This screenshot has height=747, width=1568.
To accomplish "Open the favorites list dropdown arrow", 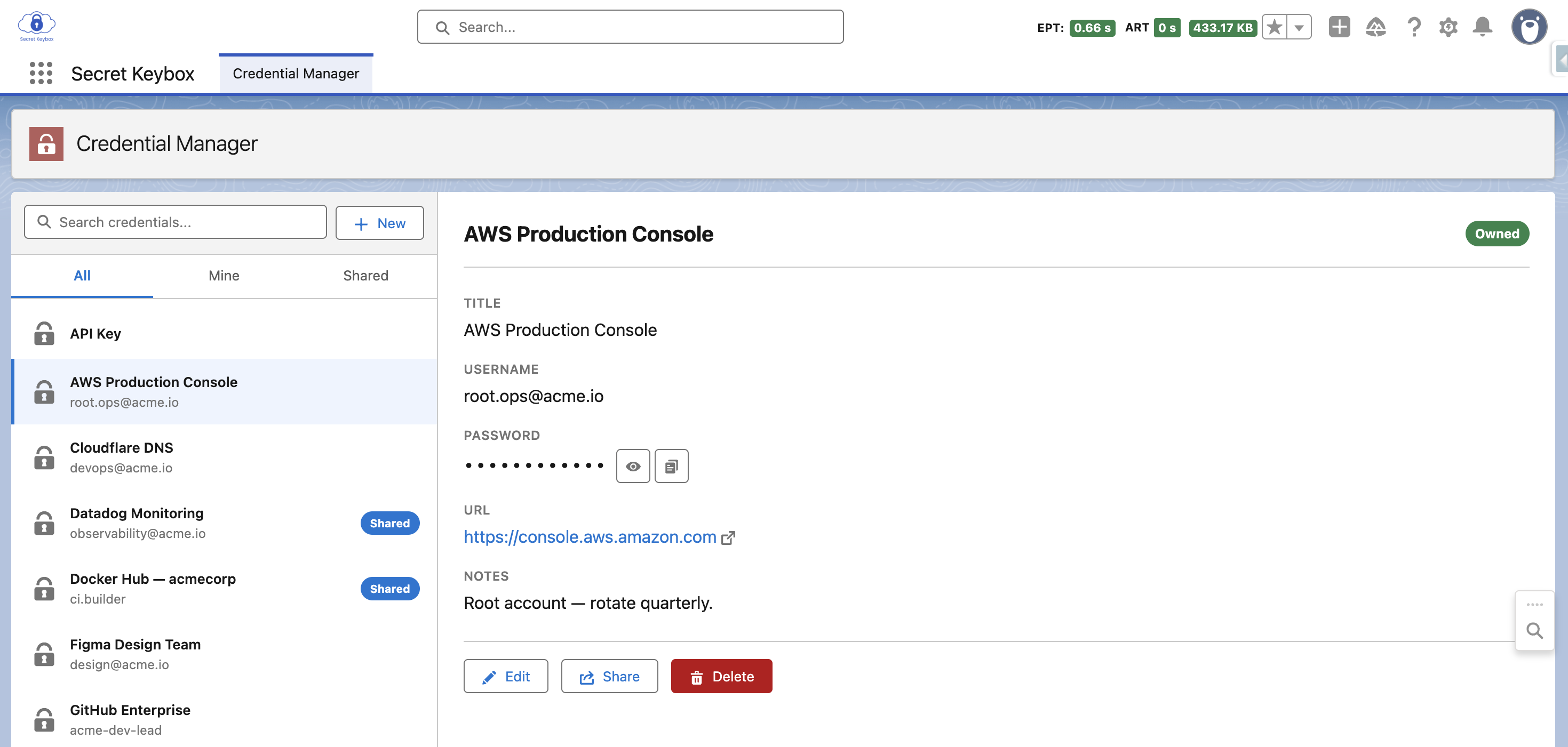I will tap(1299, 27).
